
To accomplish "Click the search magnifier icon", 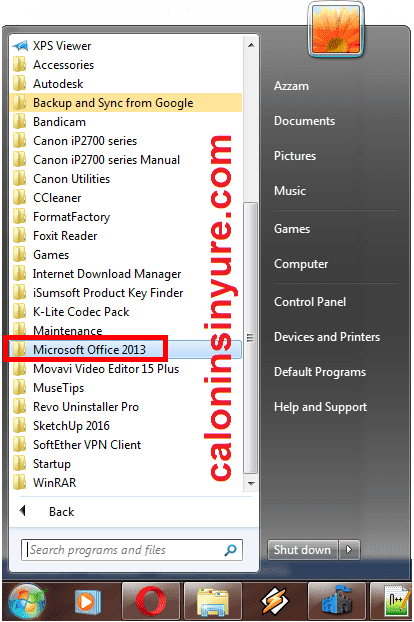I will pos(230,550).
